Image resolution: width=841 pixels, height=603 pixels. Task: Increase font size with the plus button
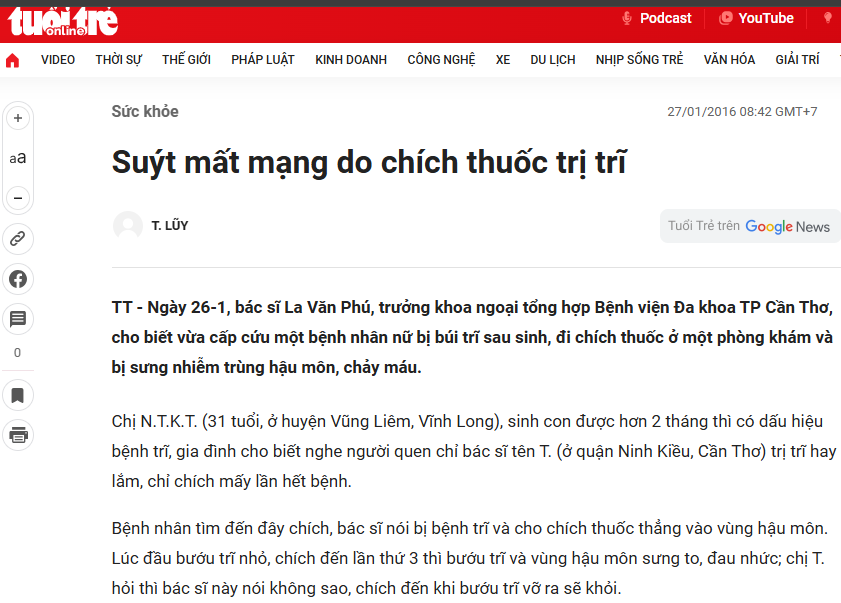pyautogui.click(x=18, y=118)
